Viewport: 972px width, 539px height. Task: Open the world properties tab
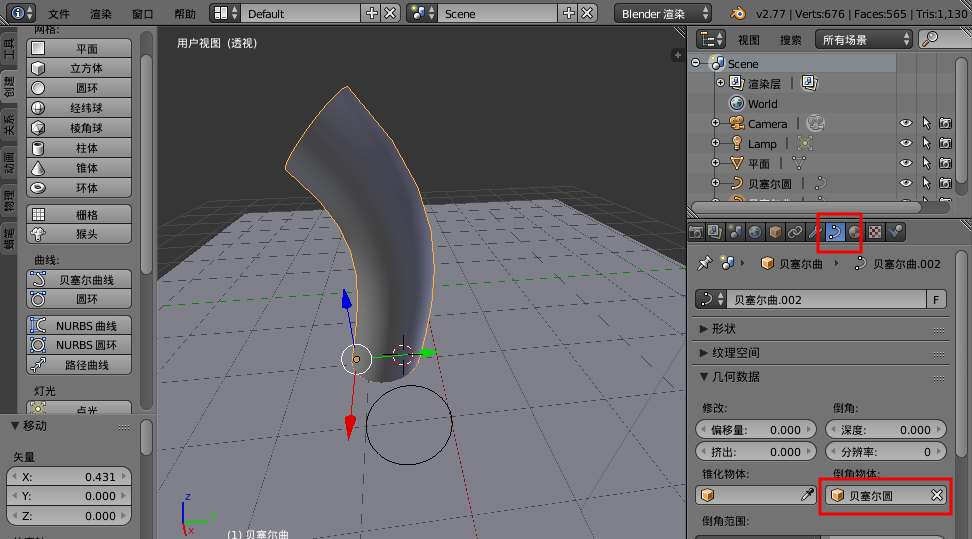(755, 232)
